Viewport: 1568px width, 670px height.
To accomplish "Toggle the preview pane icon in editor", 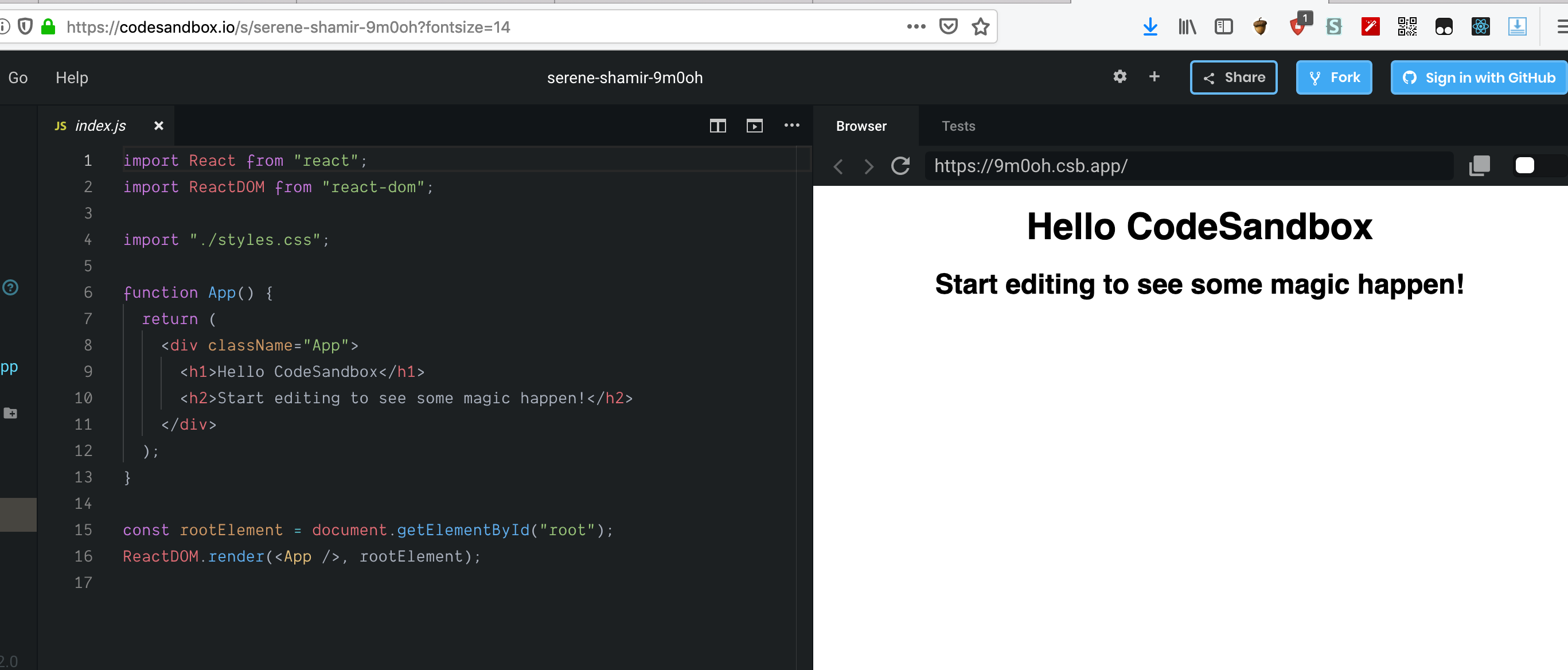I will point(754,126).
